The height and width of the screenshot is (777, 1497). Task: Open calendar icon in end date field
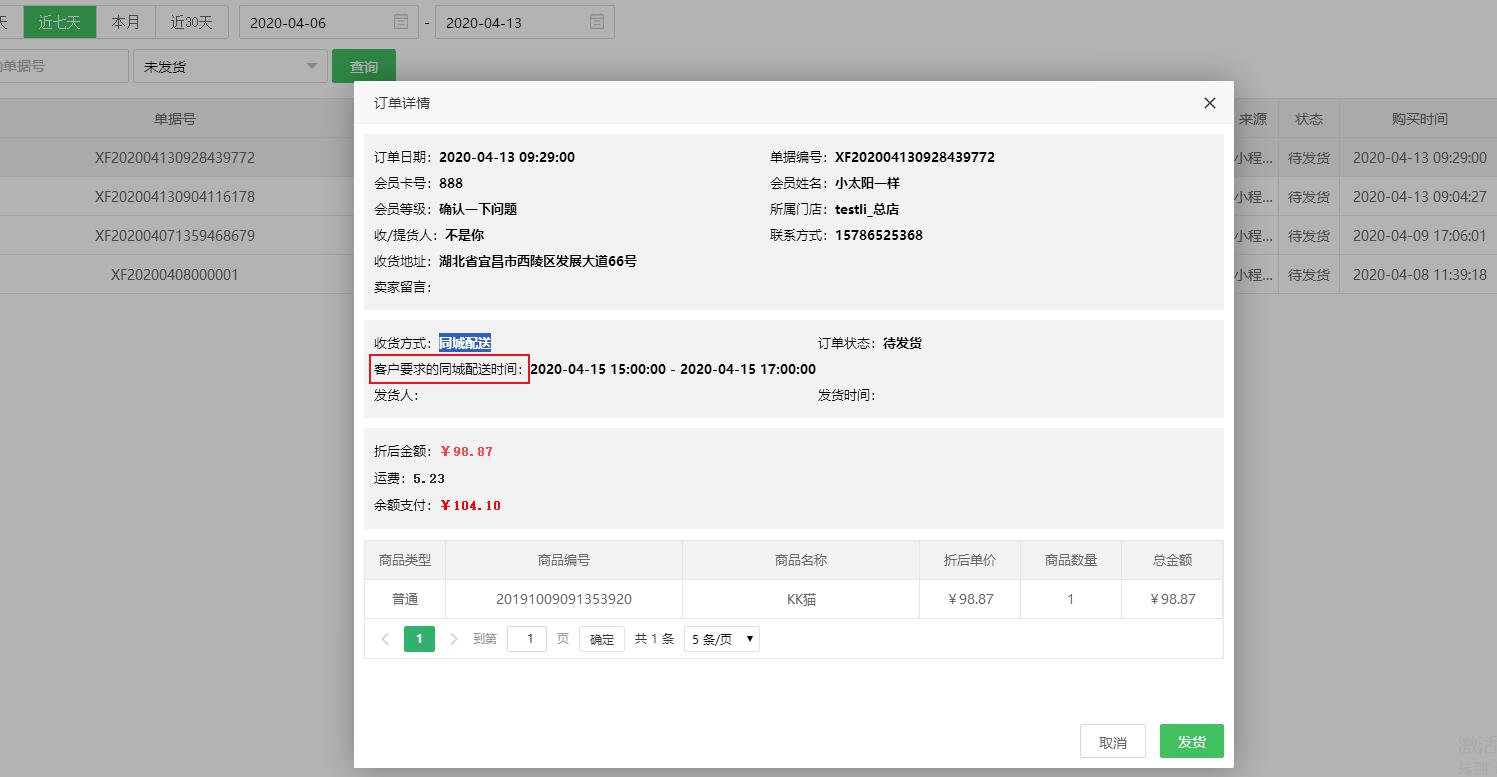point(597,22)
